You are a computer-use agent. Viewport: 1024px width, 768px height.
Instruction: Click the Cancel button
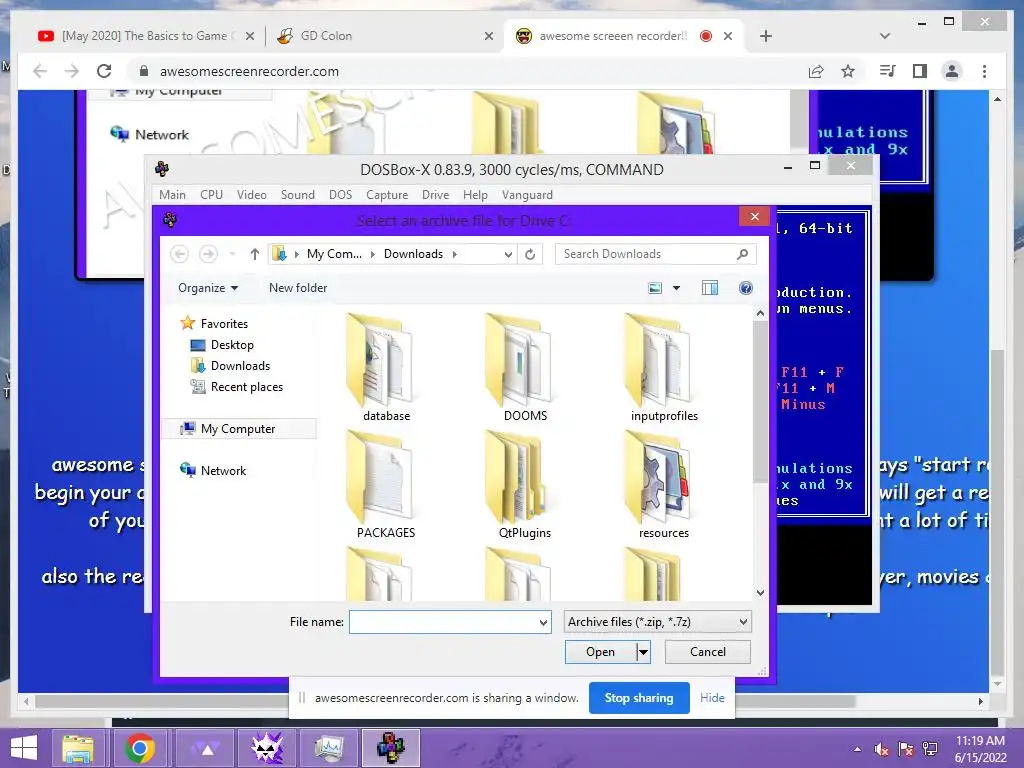click(x=707, y=652)
